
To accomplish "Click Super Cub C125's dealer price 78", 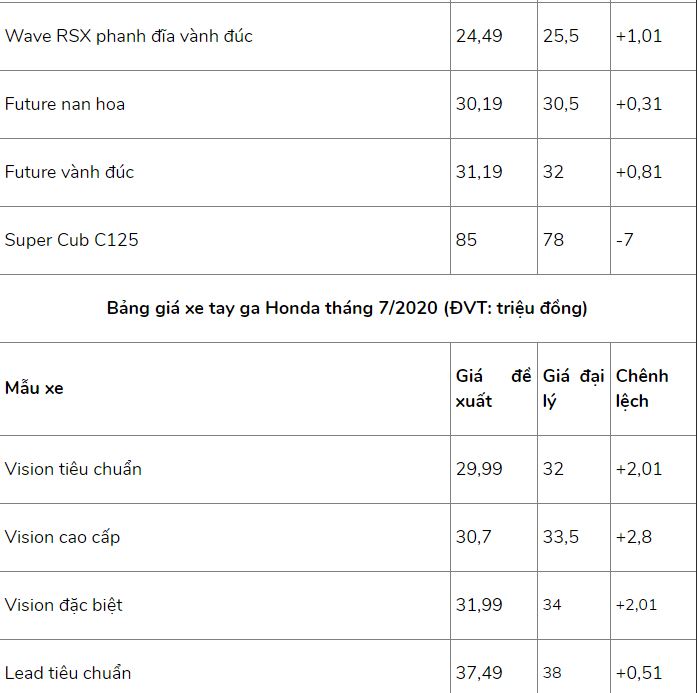I will [x=553, y=240].
